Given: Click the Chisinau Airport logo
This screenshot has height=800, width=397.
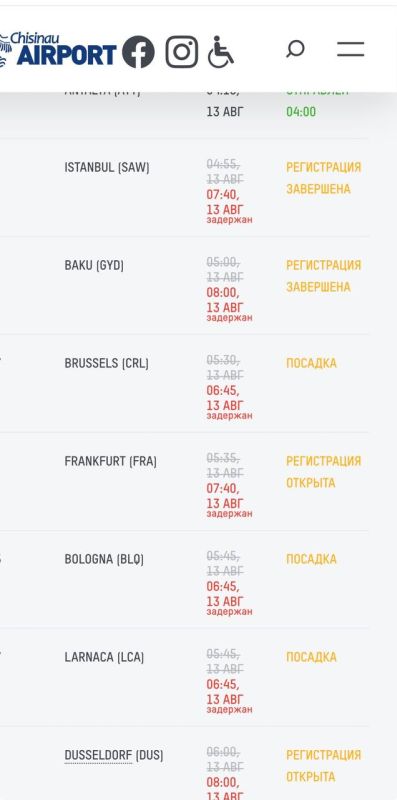Looking at the screenshot, I should (58, 49).
